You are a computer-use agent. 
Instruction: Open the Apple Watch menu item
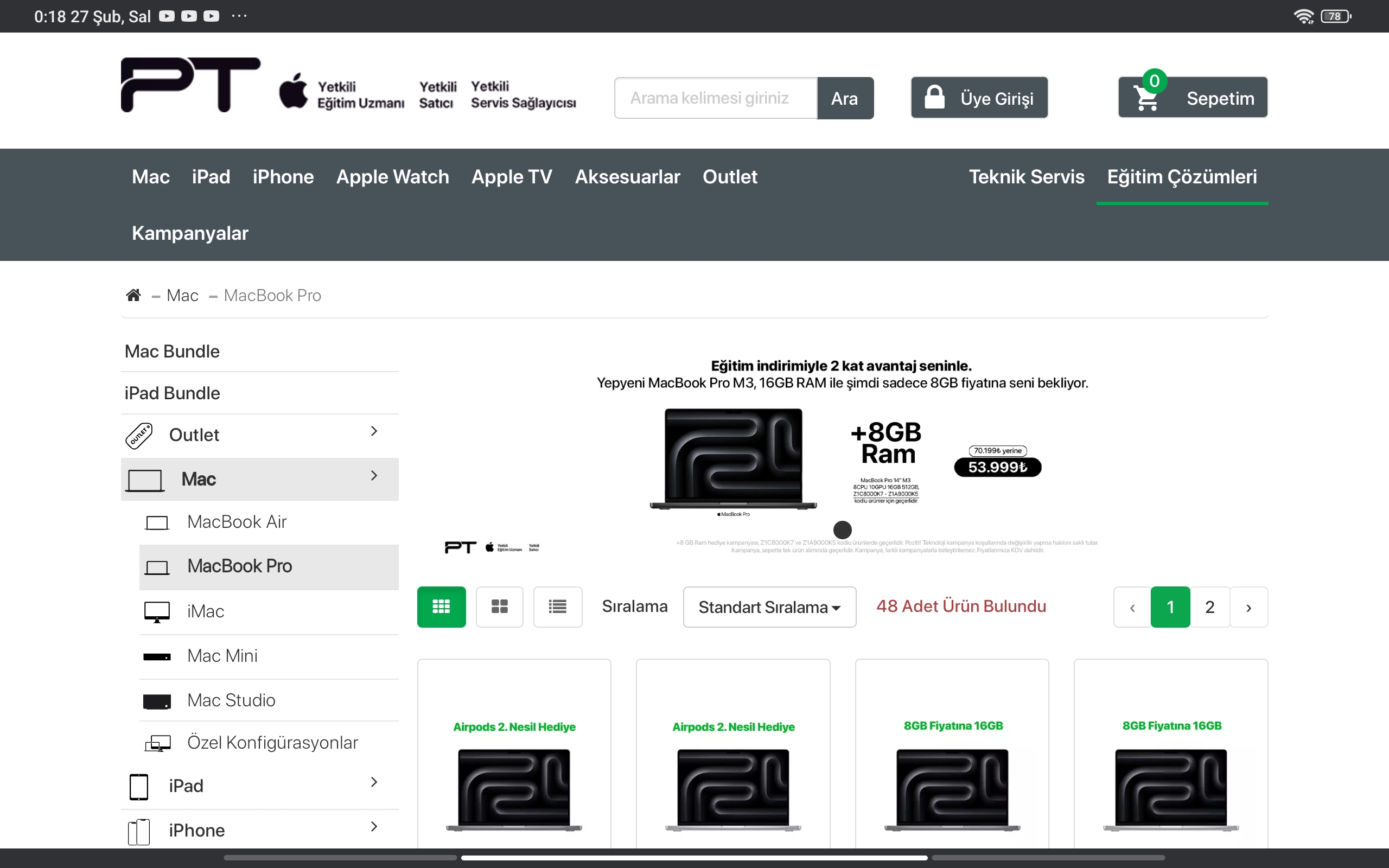[x=393, y=177]
